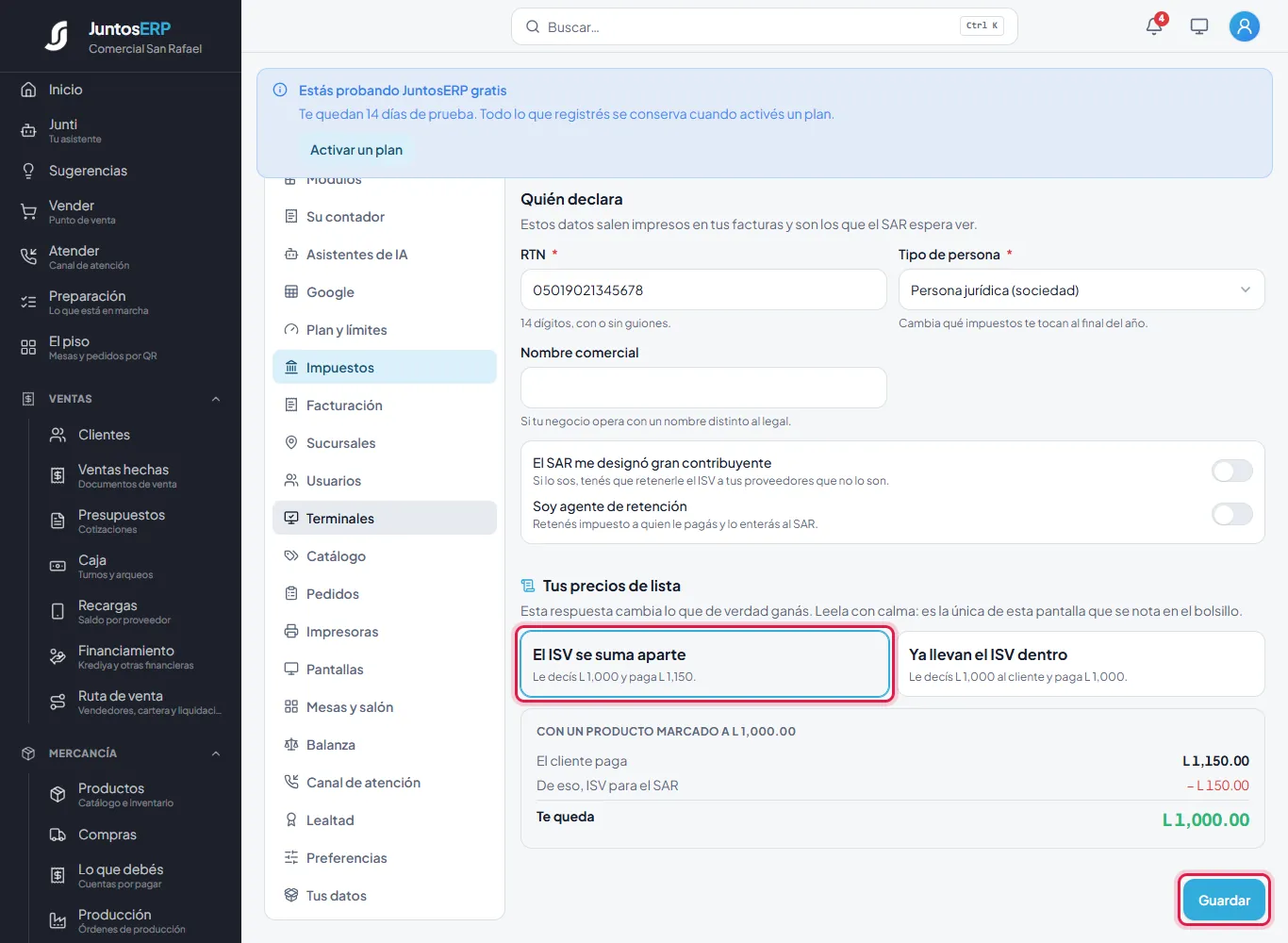
Task: Open the user profile avatar
Action: [x=1245, y=26]
